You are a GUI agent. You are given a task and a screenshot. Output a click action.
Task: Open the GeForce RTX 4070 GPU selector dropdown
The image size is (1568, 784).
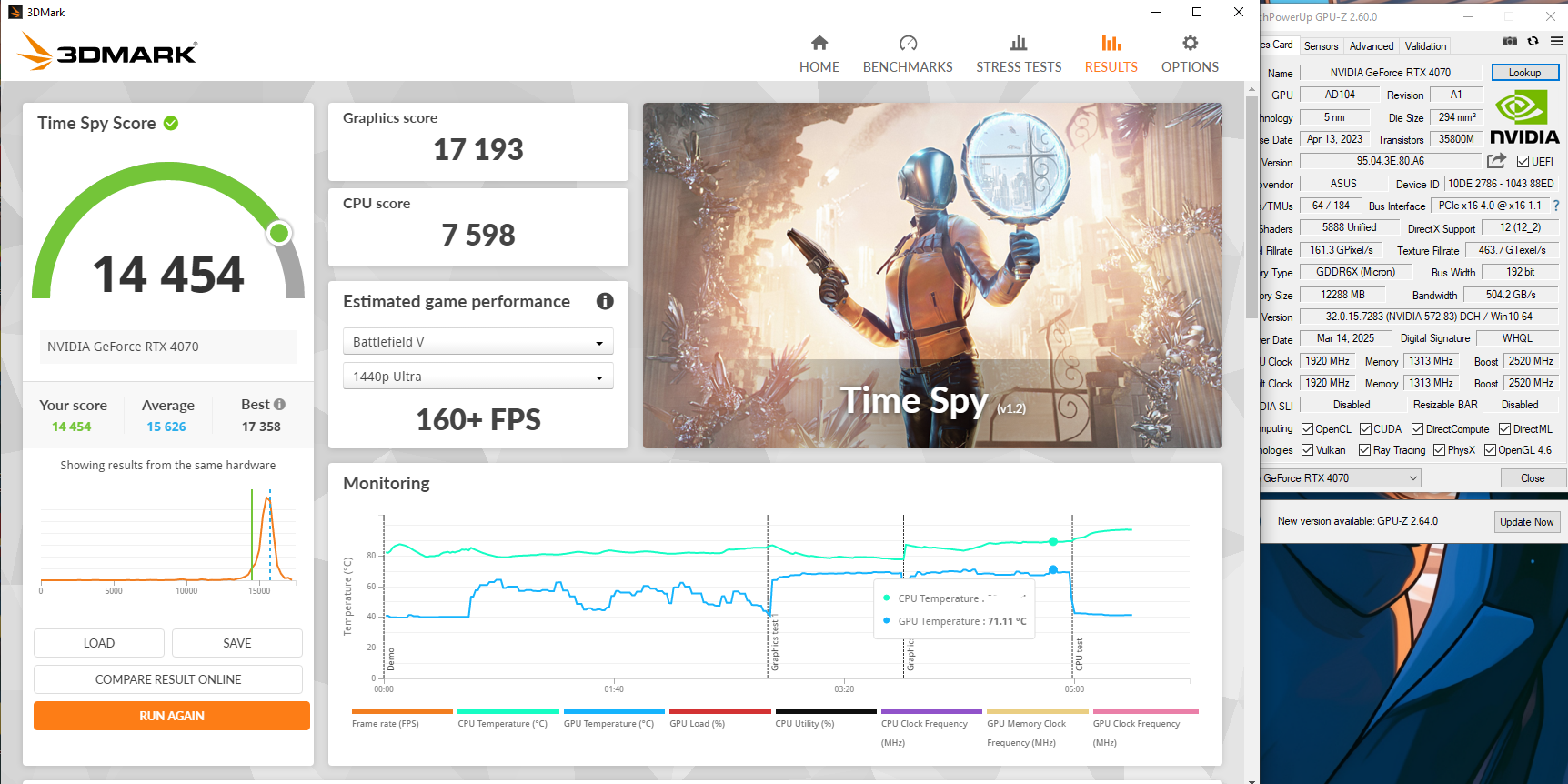point(1340,478)
